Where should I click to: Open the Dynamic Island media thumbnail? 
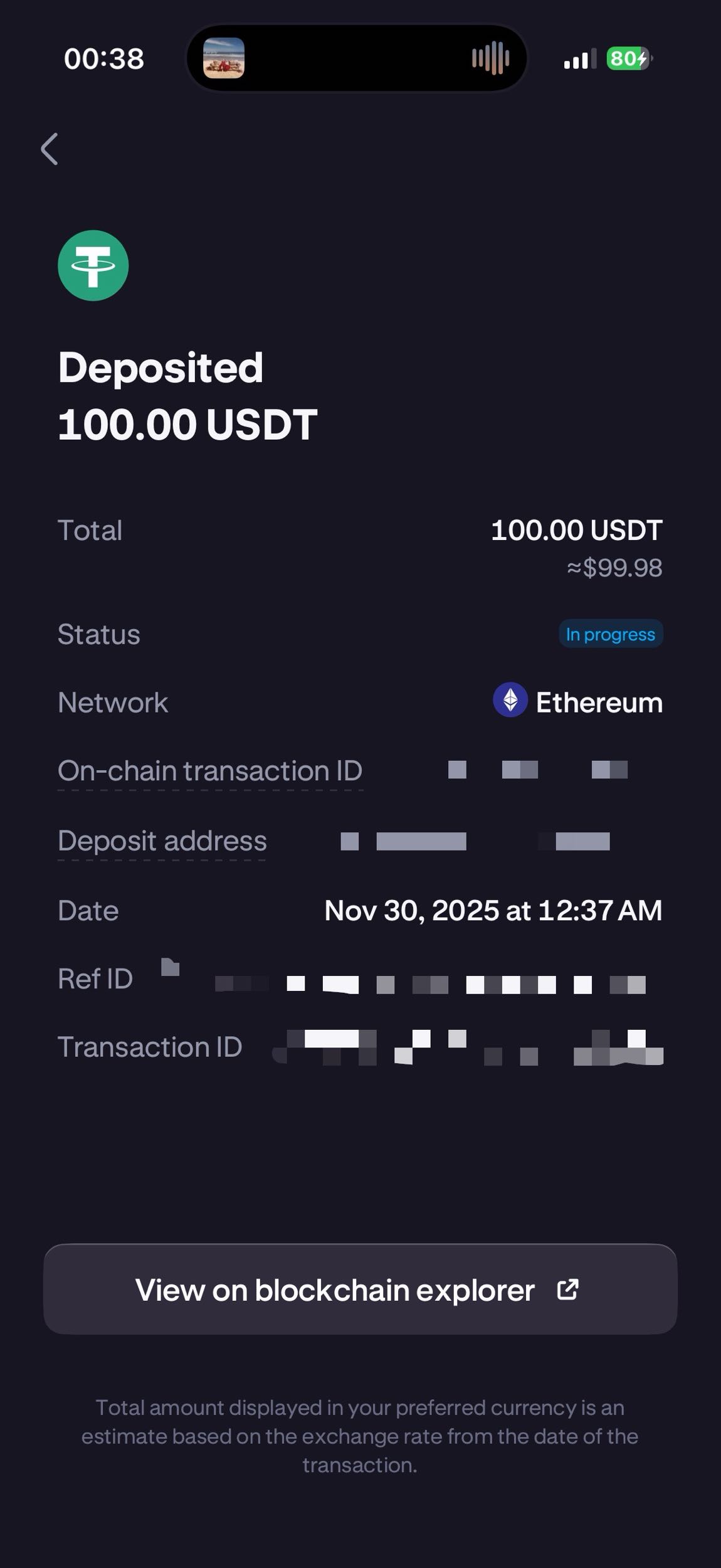click(224, 58)
